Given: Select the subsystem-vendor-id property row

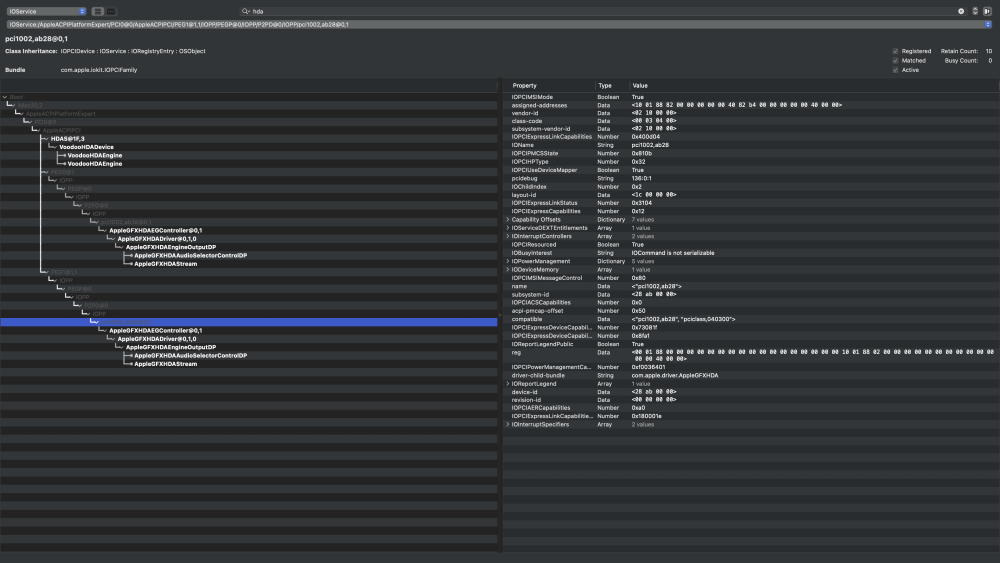Looking at the screenshot, I should (751, 128).
